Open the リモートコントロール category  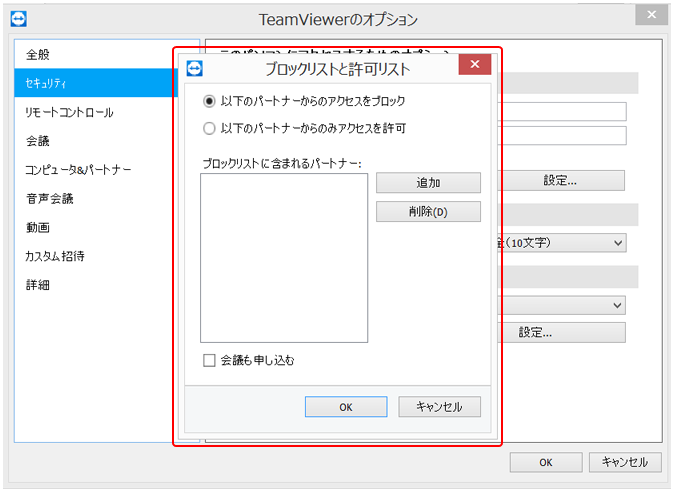(69, 112)
